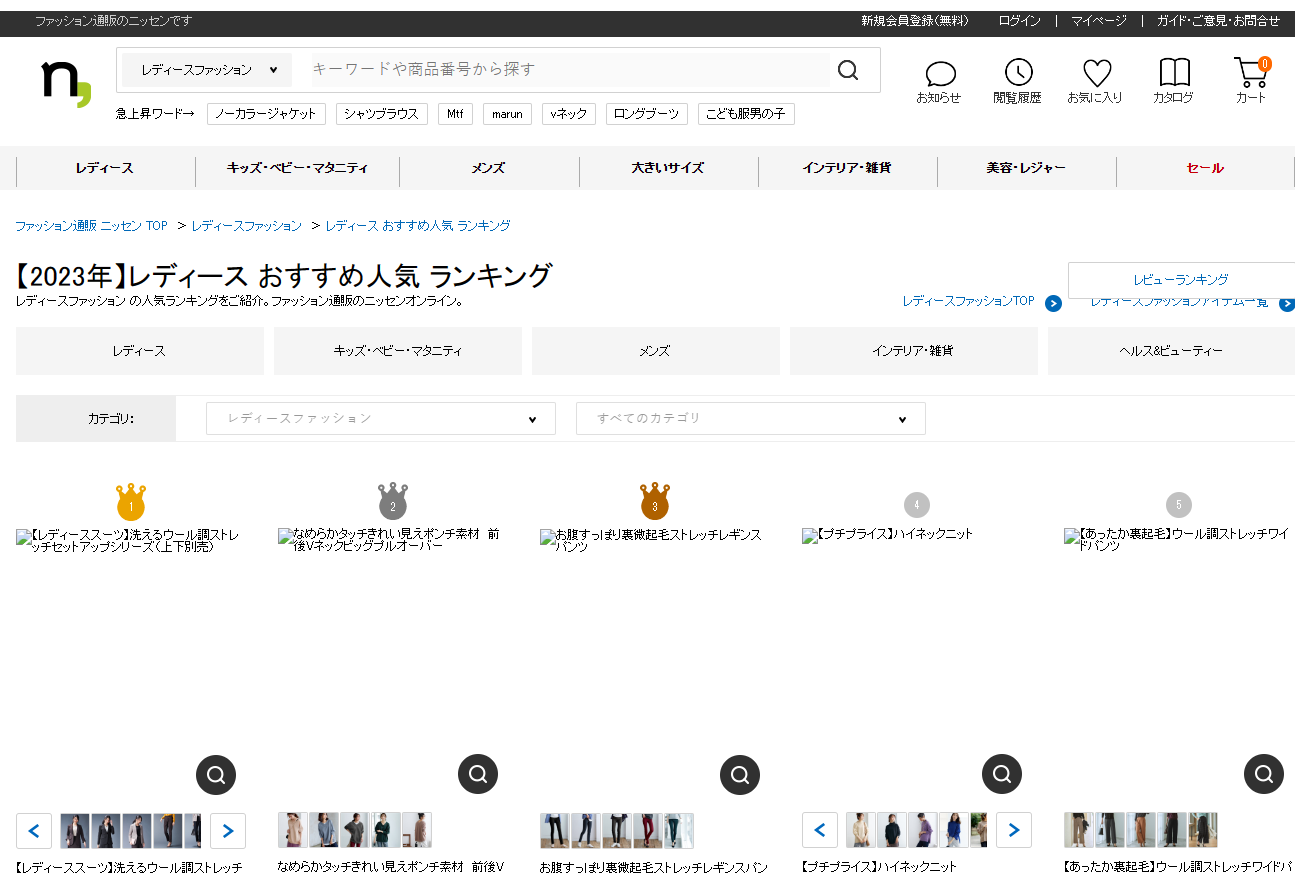This screenshot has width=1295, height=874.
Task: Show next color thumbnails for the wool-like stretch suit (洗えるウール調ストレッチ)
Action: coord(228,830)
